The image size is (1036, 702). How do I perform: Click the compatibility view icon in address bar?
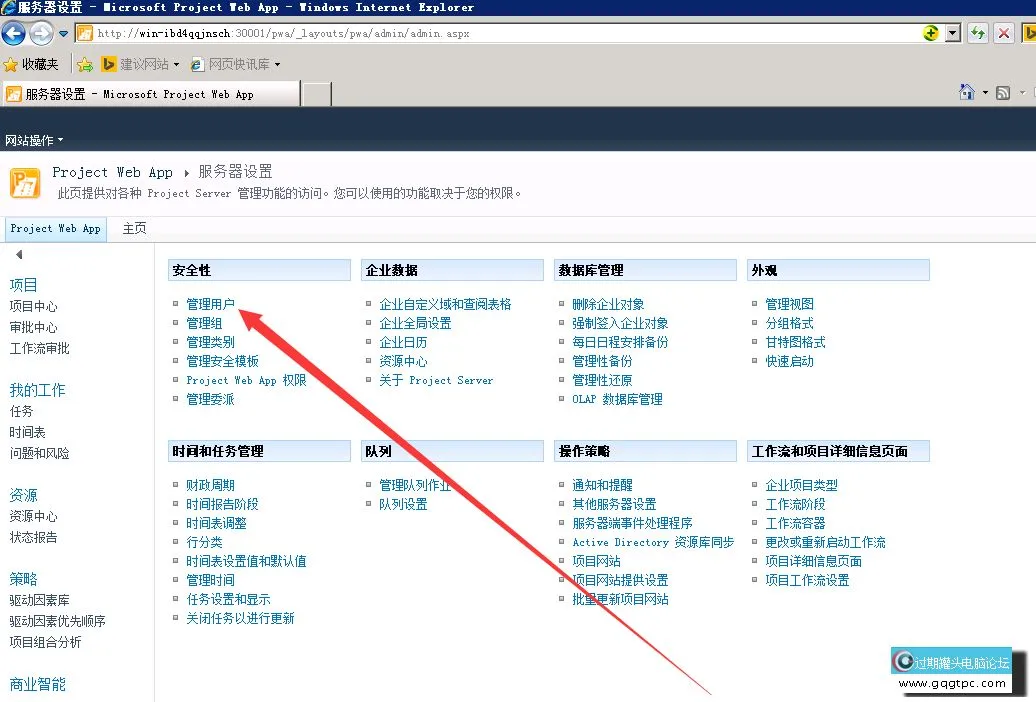[x=930, y=33]
